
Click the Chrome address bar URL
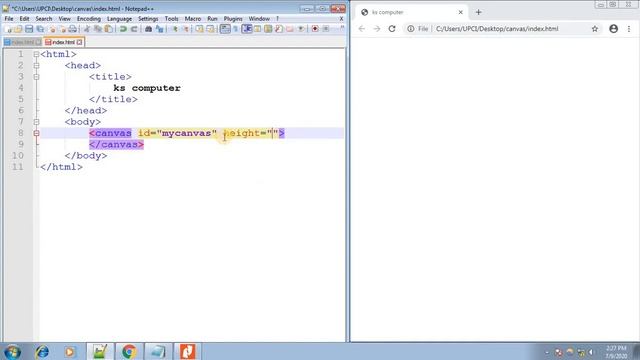coord(497,29)
